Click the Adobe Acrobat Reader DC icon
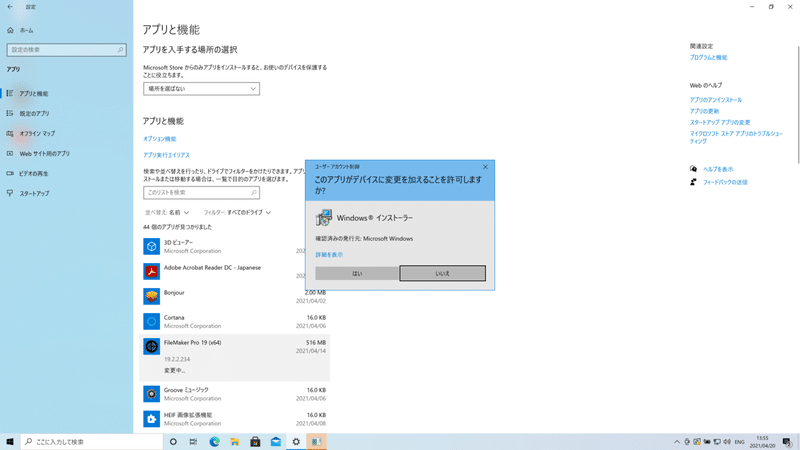 click(152, 271)
